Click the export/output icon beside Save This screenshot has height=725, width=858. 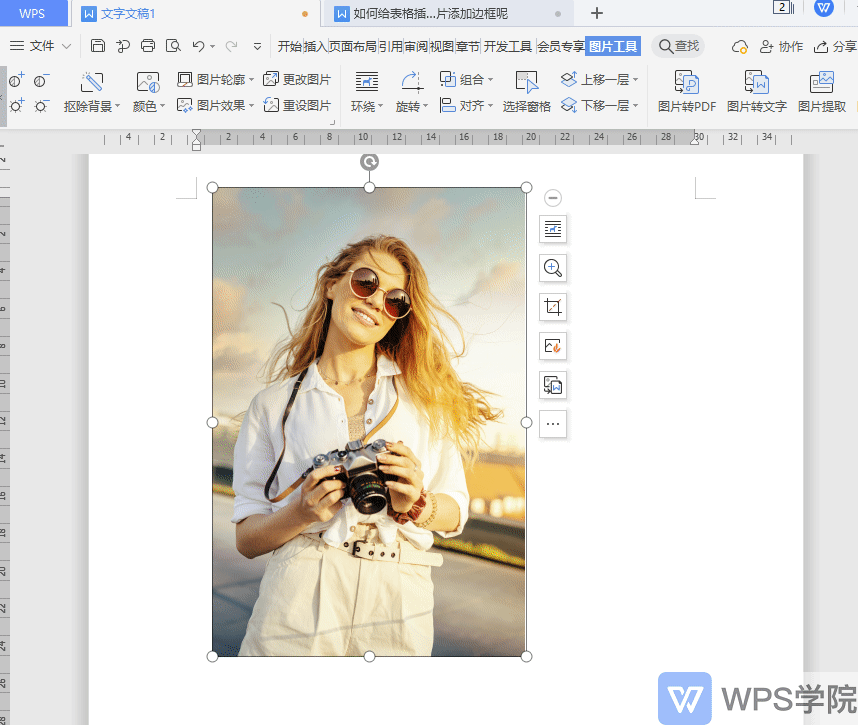coord(123,46)
